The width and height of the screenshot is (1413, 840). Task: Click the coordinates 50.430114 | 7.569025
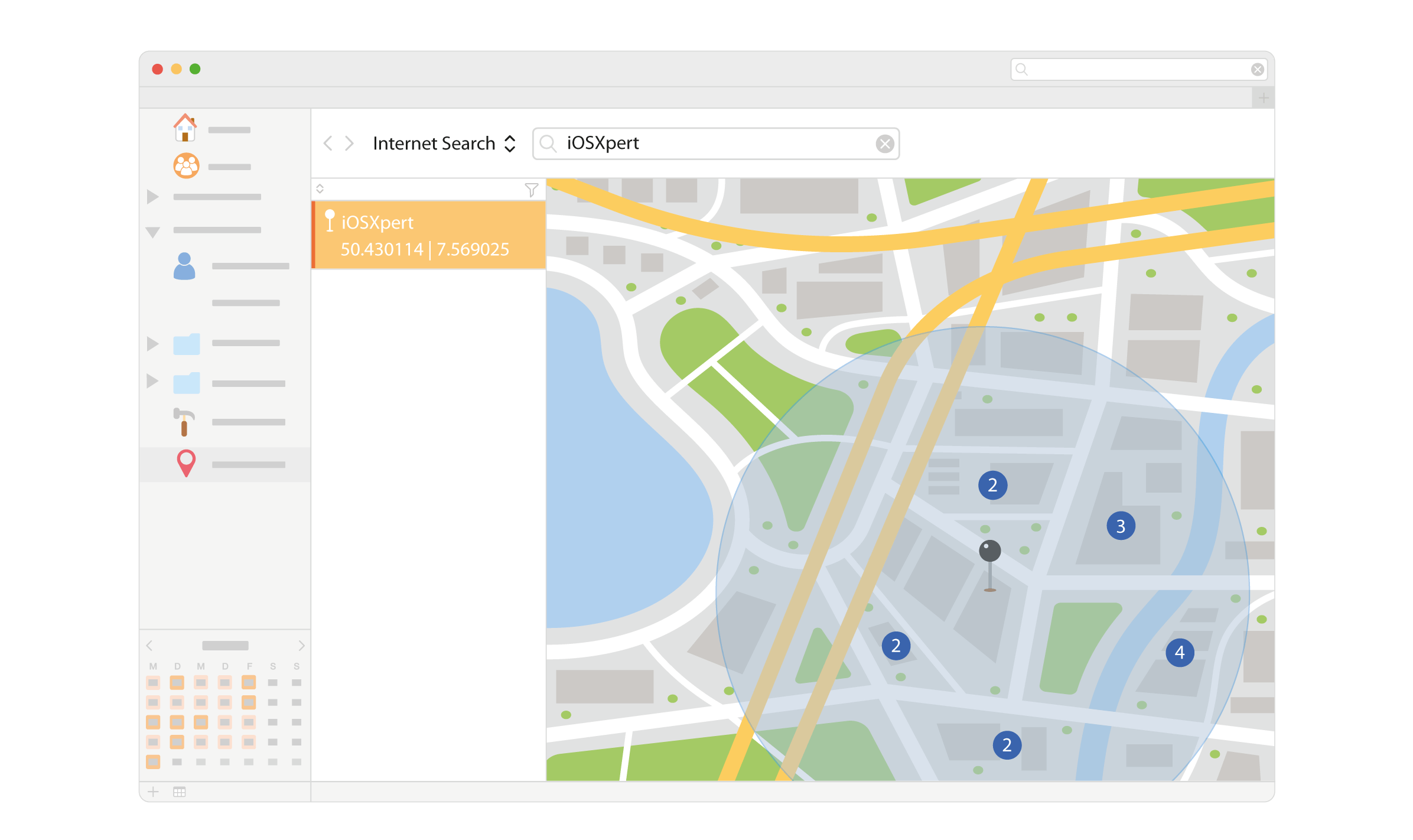(424, 249)
